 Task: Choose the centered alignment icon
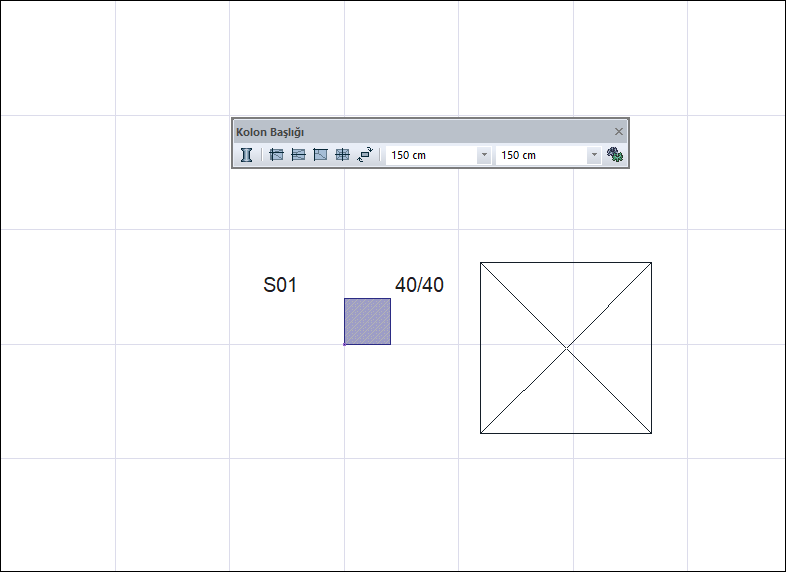click(342, 155)
